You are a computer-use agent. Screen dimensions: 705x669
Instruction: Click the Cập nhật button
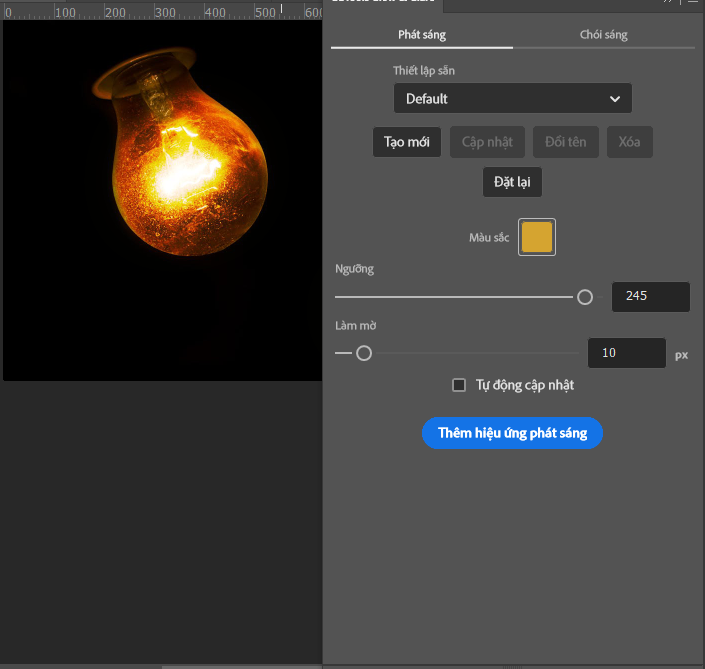[487, 142]
